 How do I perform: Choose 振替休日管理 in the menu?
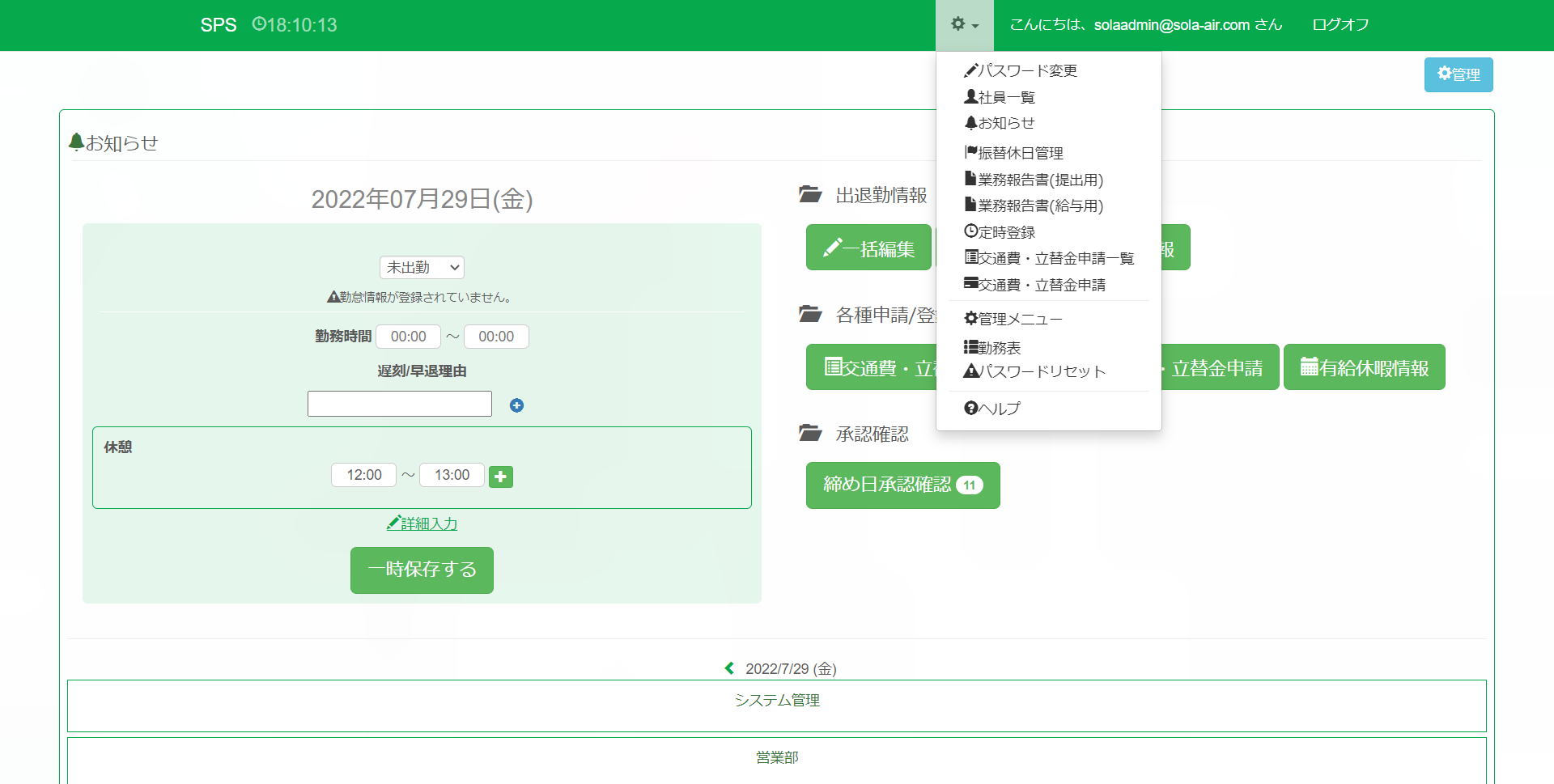(x=1014, y=153)
